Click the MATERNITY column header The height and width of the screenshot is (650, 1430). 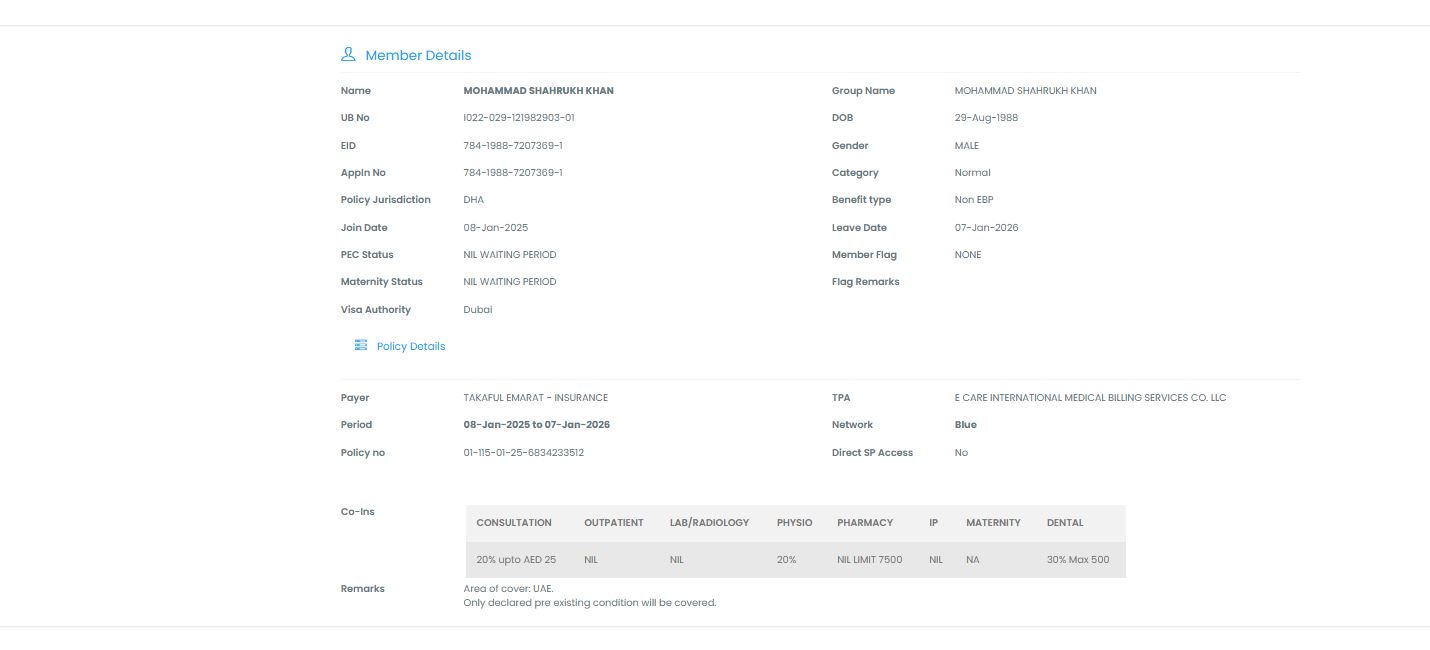(x=993, y=523)
